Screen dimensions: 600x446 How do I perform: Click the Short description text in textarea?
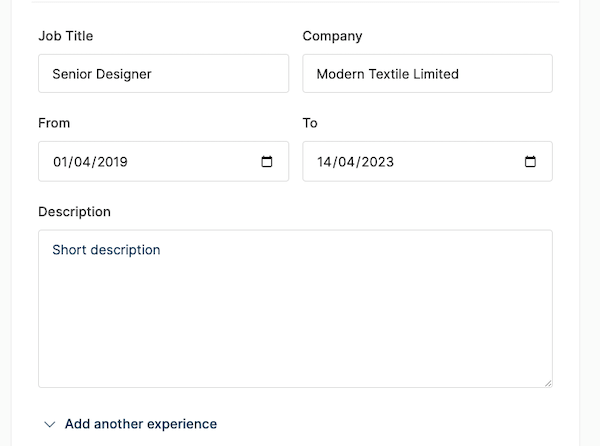click(106, 250)
